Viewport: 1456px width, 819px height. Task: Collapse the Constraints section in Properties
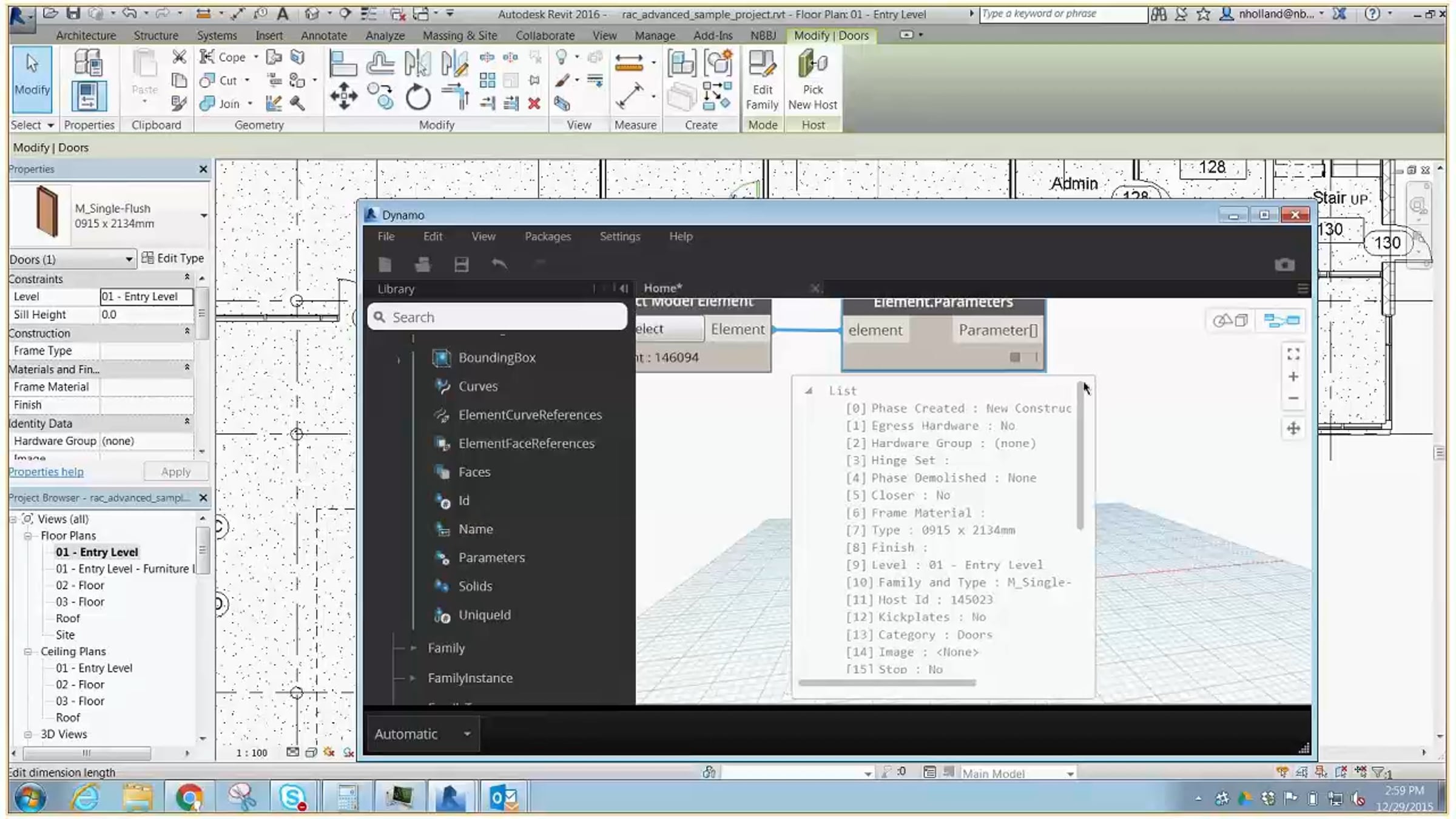[x=187, y=278]
